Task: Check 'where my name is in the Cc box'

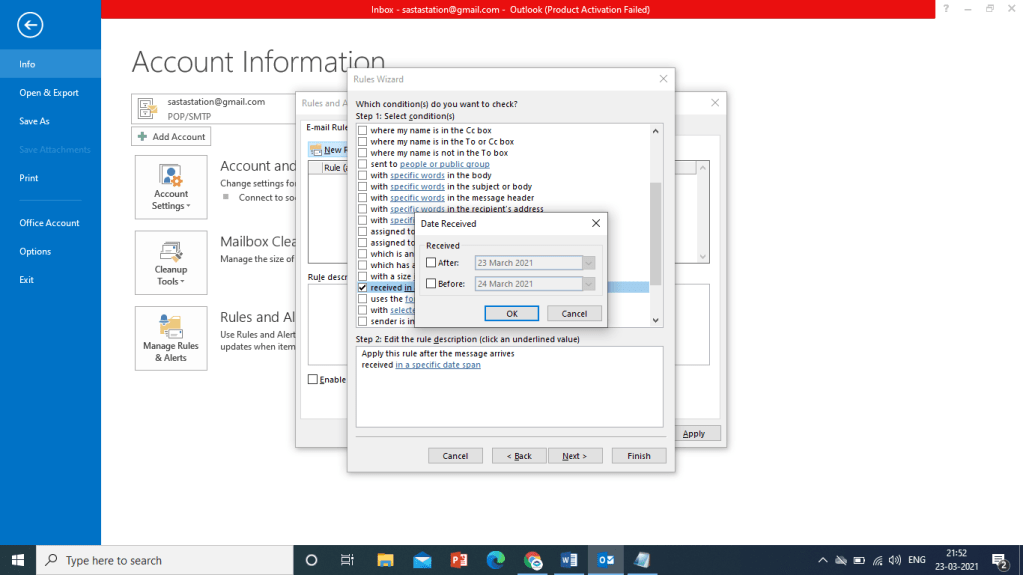Action: [x=363, y=131]
